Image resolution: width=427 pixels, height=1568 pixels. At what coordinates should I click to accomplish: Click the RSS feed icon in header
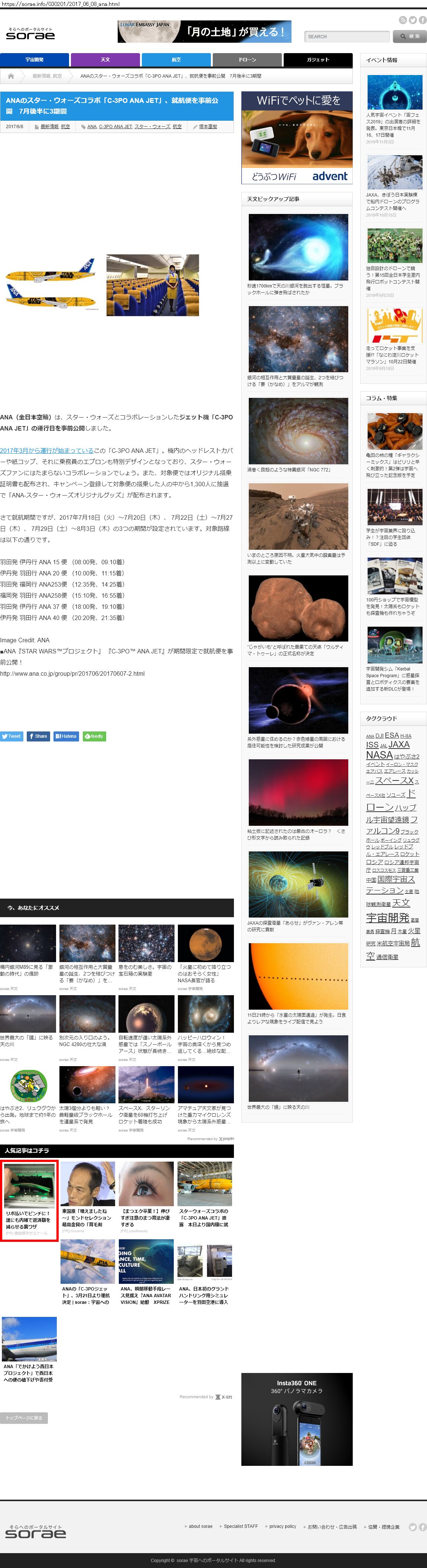pyautogui.click(x=402, y=20)
